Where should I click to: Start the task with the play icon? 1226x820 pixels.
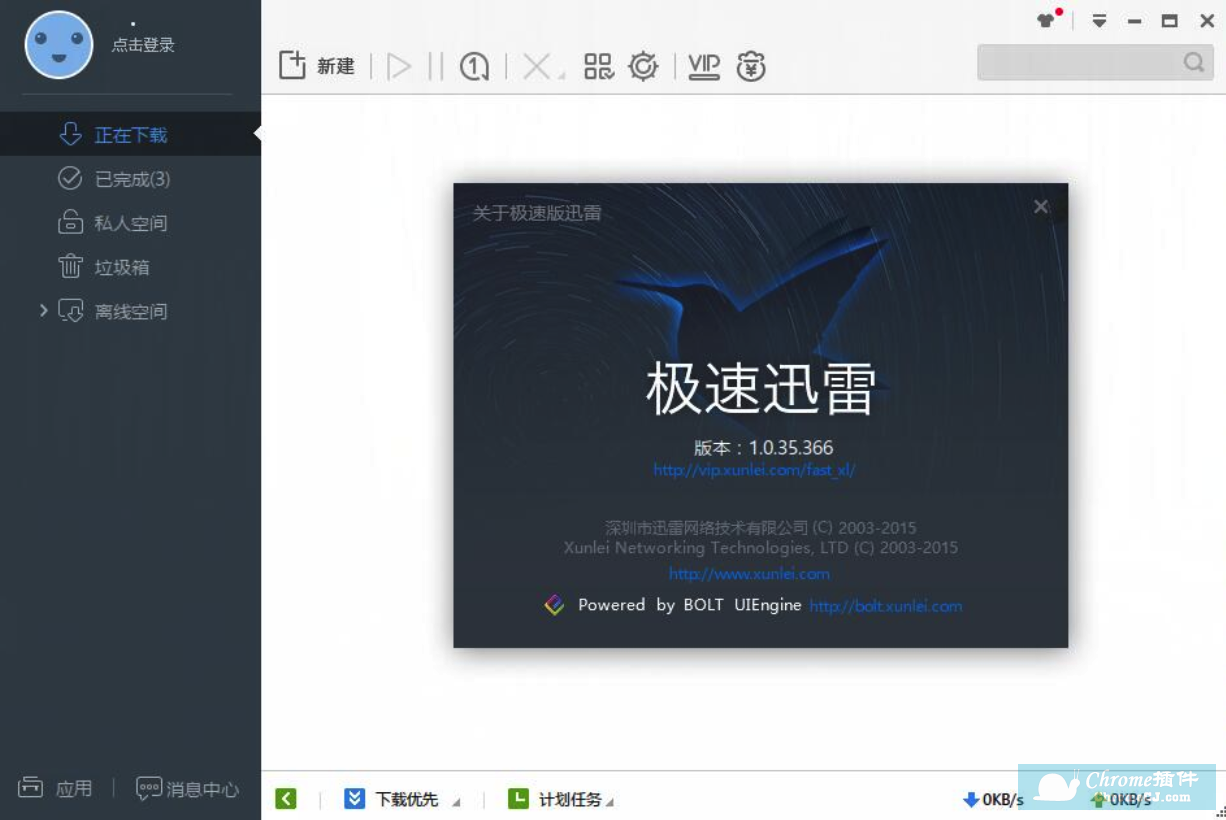click(x=399, y=67)
